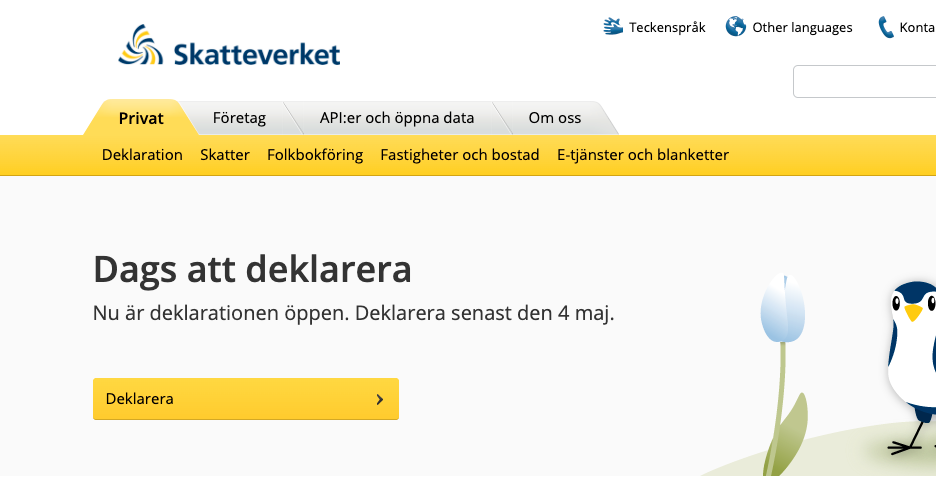Image resolution: width=936 pixels, height=481 pixels.
Task: Click the telephone contact icon
Action: pyautogui.click(x=886, y=27)
